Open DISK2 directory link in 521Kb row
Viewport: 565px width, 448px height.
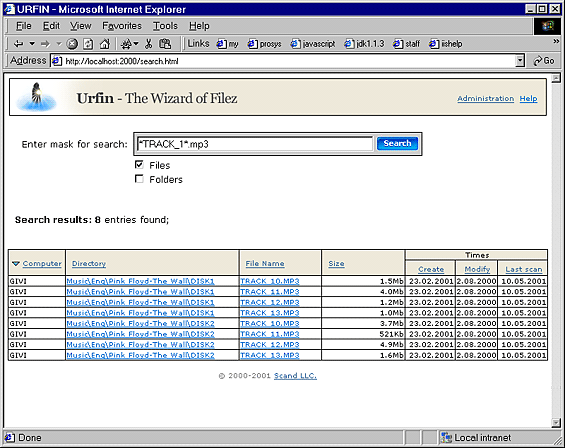pyautogui.click(x=141, y=334)
